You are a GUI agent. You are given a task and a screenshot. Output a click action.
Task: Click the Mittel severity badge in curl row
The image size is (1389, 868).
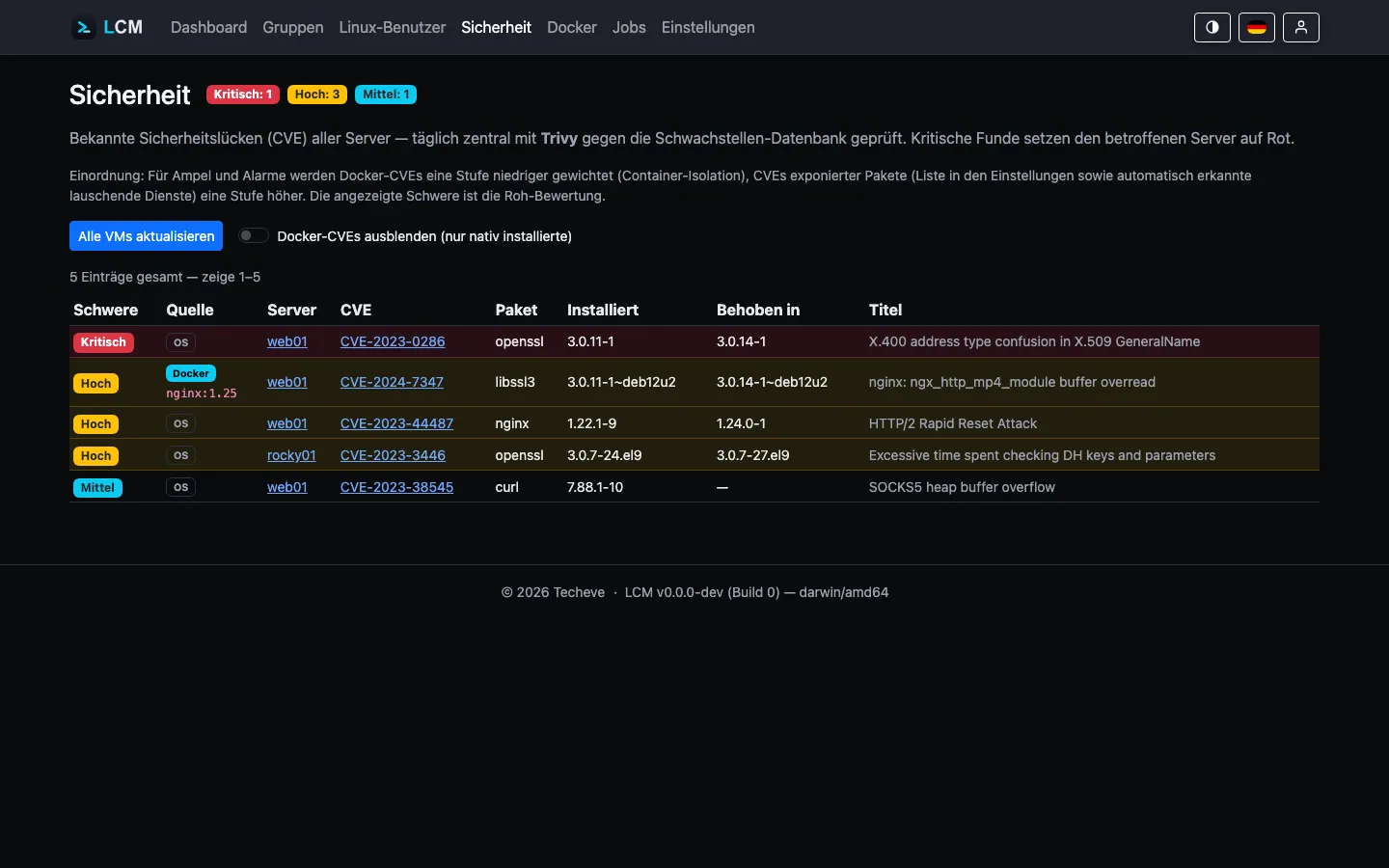pyautogui.click(x=97, y=488)
